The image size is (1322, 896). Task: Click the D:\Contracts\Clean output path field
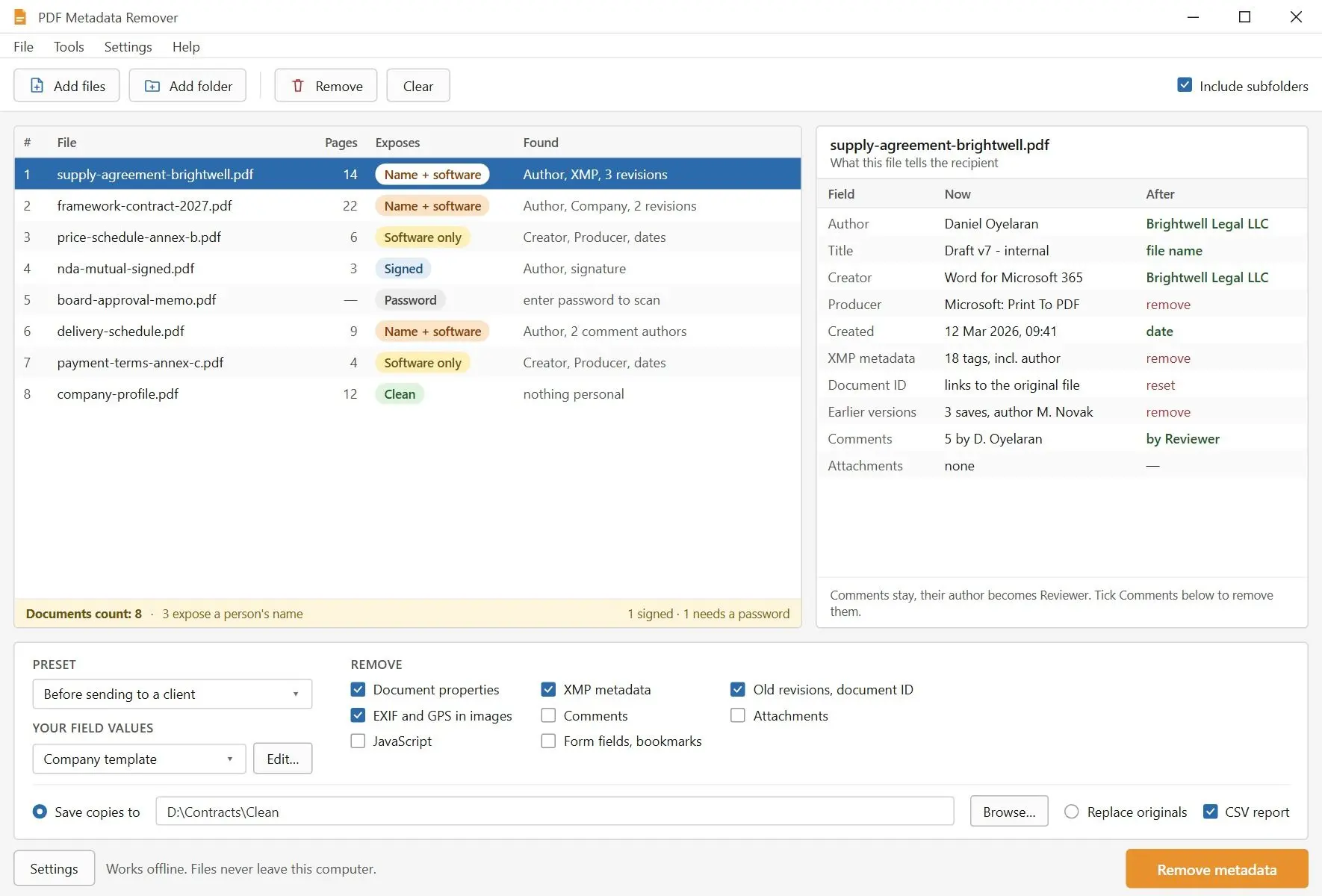click(x=555, y=812)
